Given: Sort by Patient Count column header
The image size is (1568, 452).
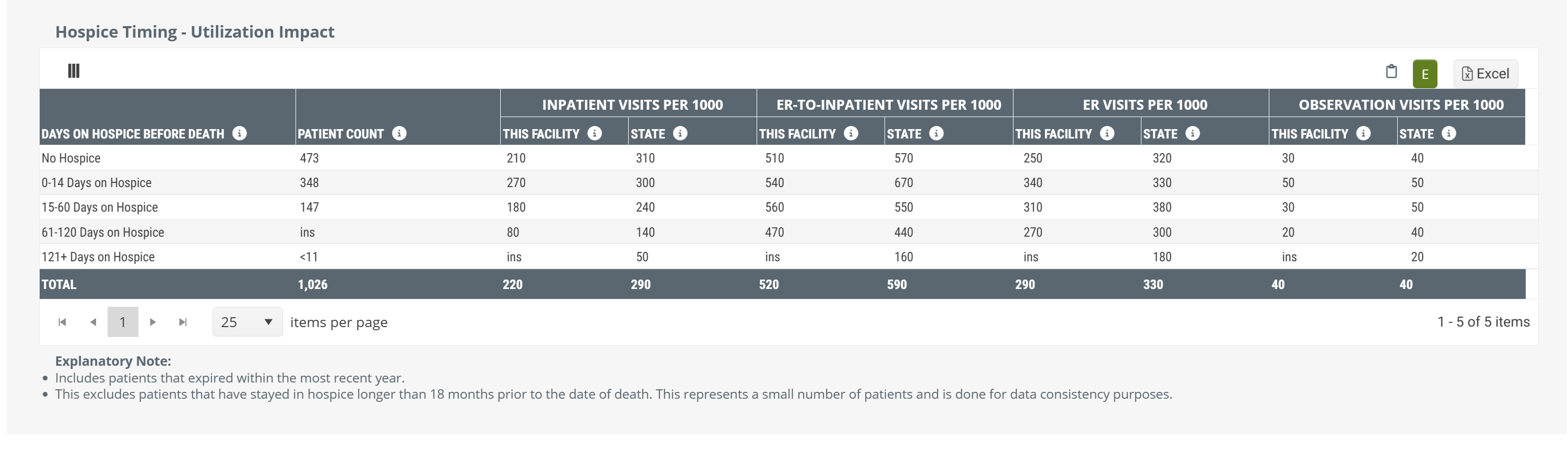Looking at the screenshot, I should pos(340,134).
